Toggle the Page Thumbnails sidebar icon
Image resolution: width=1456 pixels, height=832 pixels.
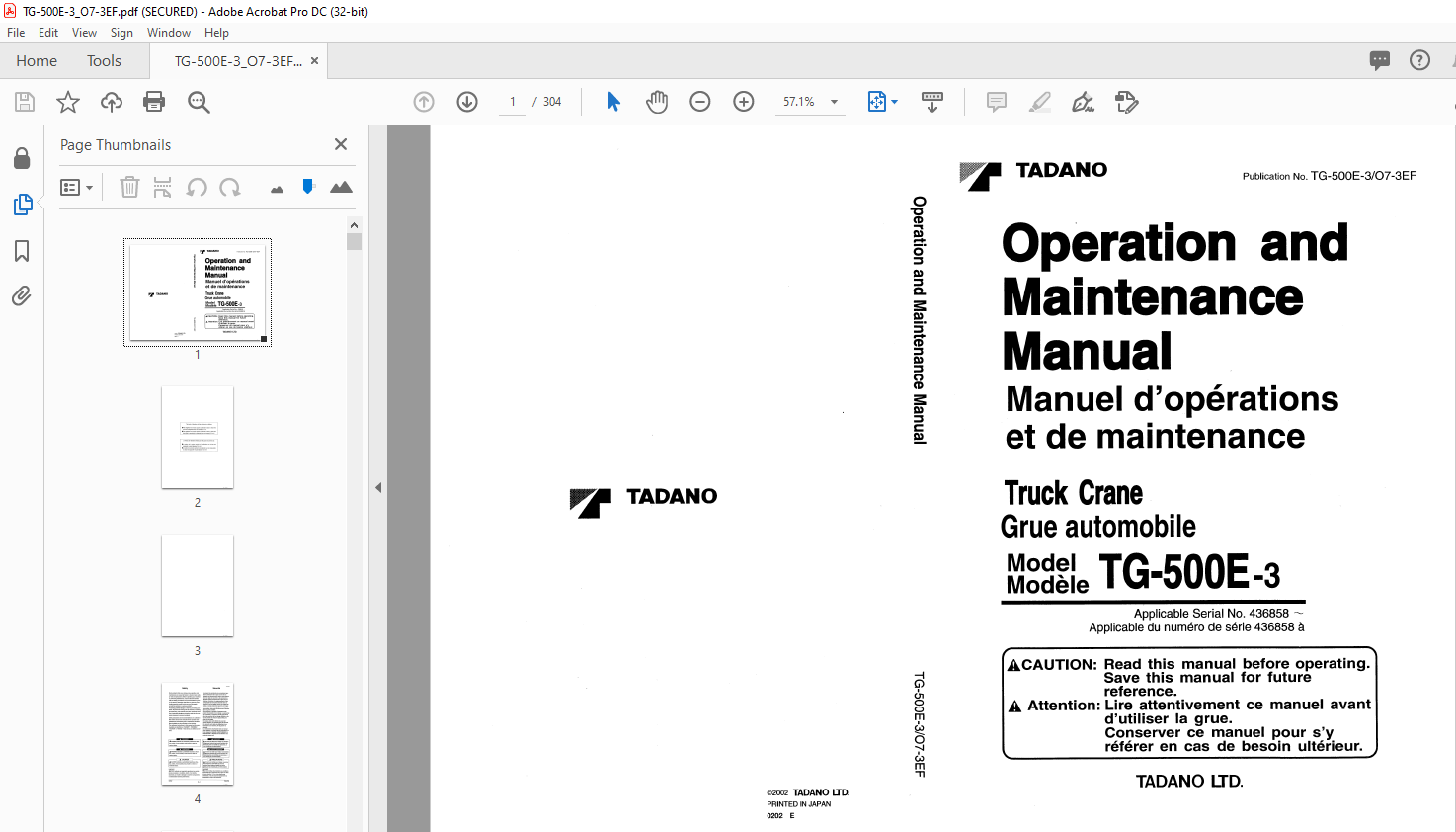[22, 205]
